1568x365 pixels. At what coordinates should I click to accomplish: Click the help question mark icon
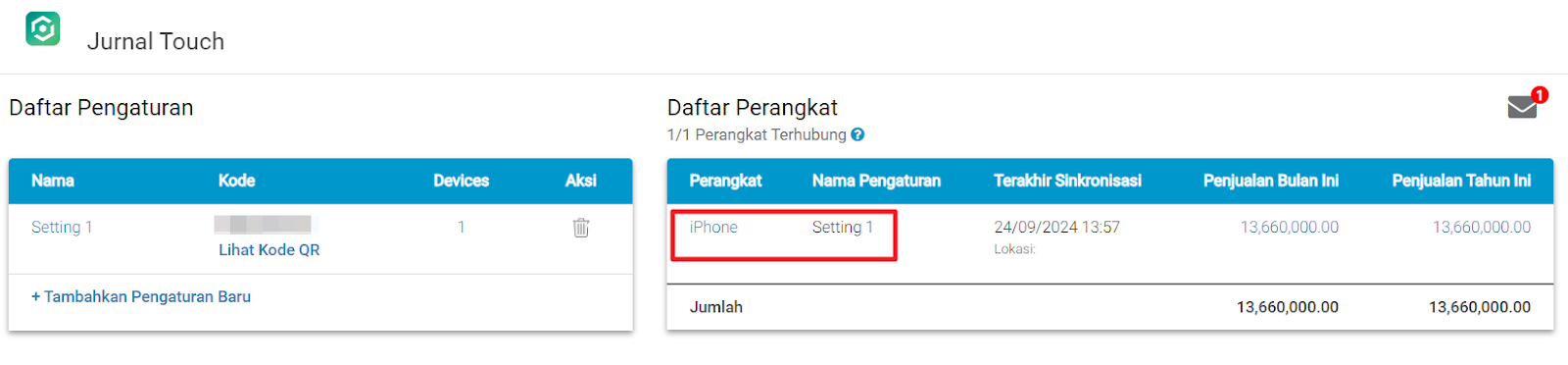pos(857,134)
